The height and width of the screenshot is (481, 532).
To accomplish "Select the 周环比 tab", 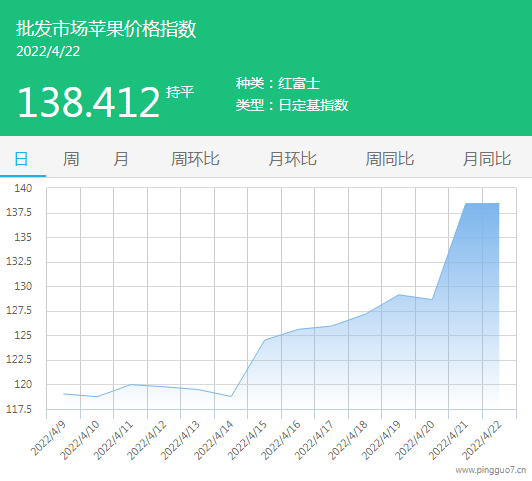I will (195, 159).
